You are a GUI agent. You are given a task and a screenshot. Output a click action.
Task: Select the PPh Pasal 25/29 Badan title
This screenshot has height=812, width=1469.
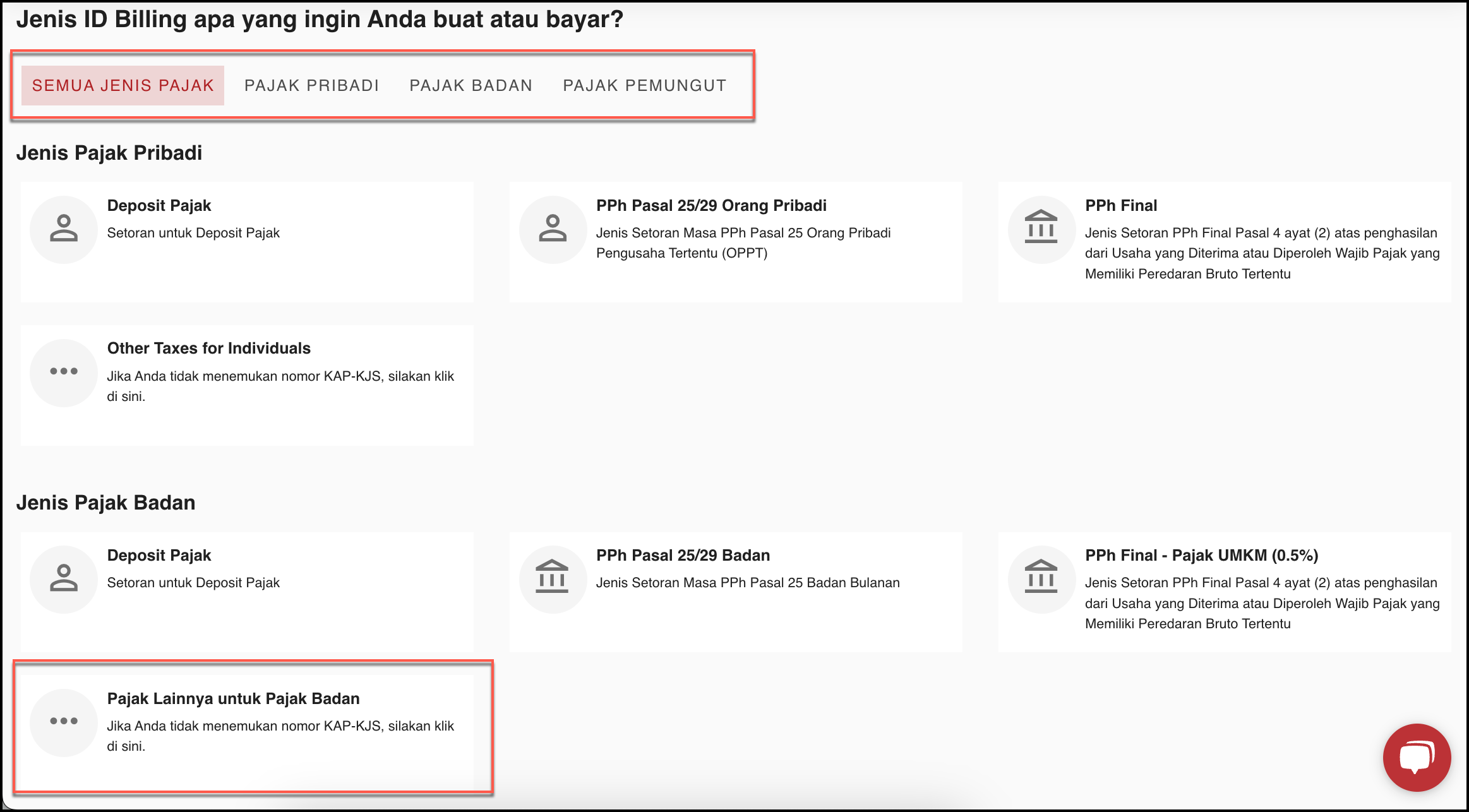(x=683, y=556)
